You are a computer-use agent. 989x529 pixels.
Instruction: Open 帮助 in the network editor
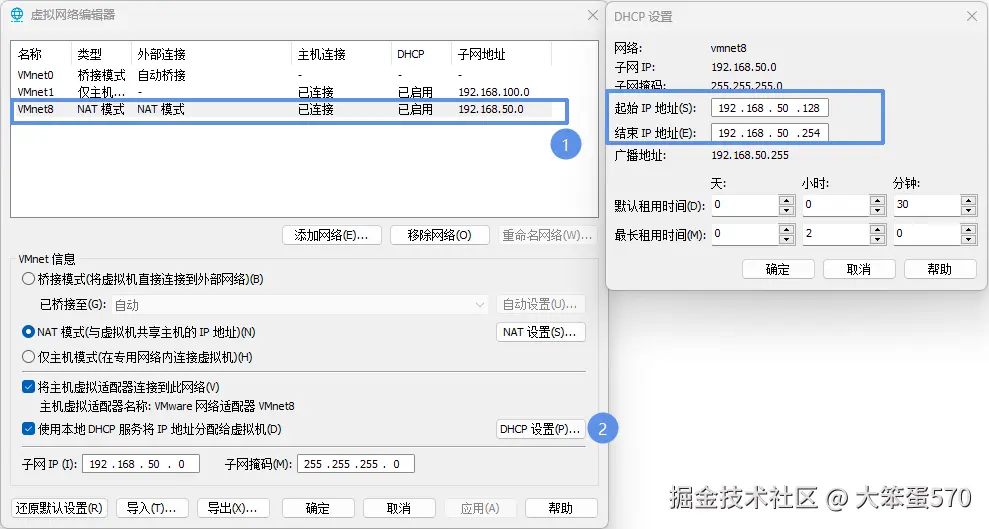click(x=561, y=508)
